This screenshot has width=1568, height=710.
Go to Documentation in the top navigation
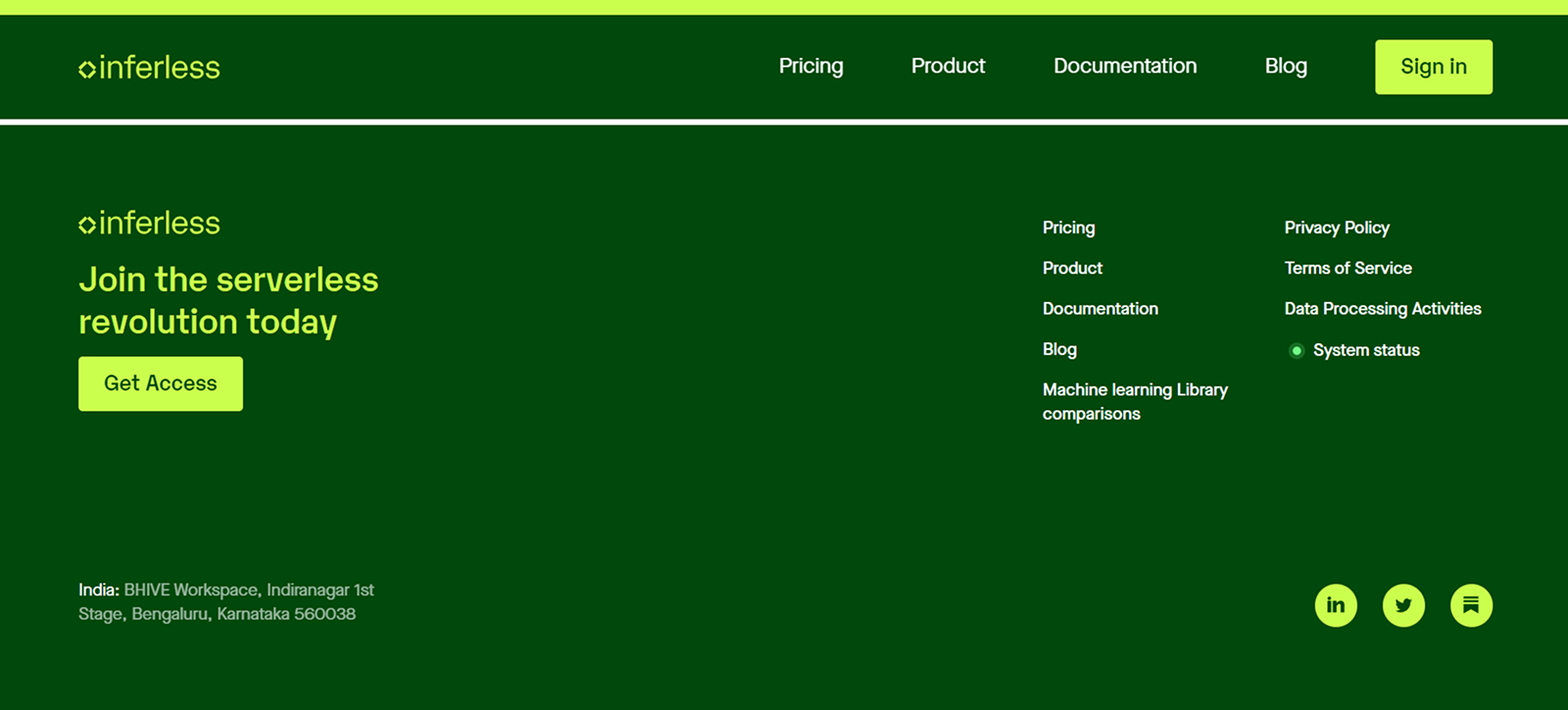click(x=1125, y=66)
